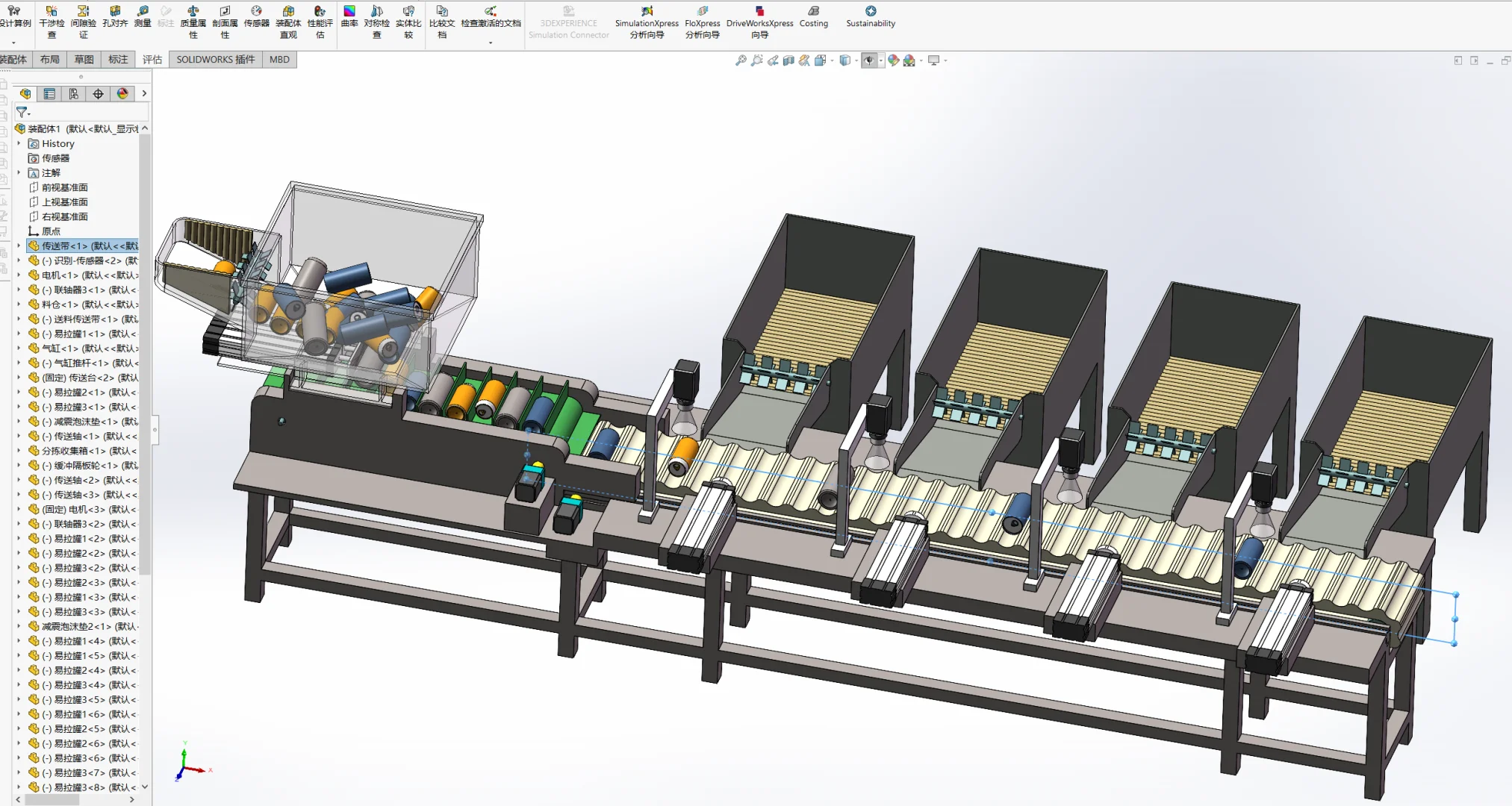The image size is (1512, 806).
Task: Toggle the Hide/Show Items eye icon
Action: (868, 60)
